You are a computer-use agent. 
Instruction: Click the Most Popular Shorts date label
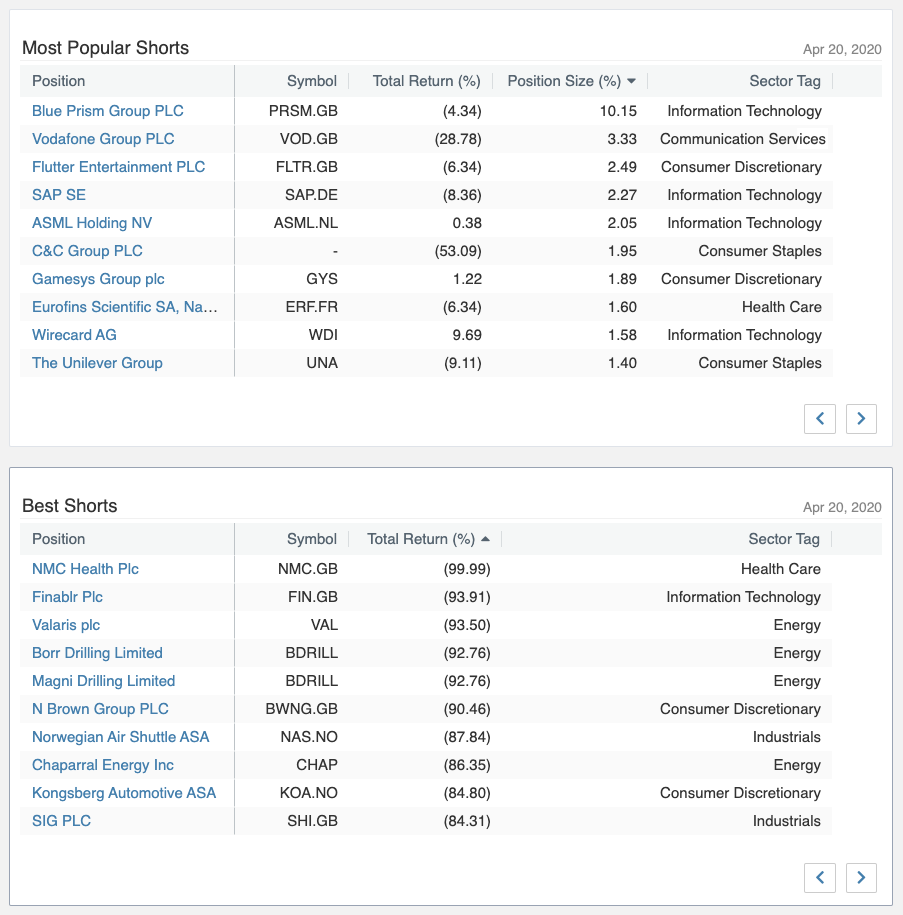842,50
